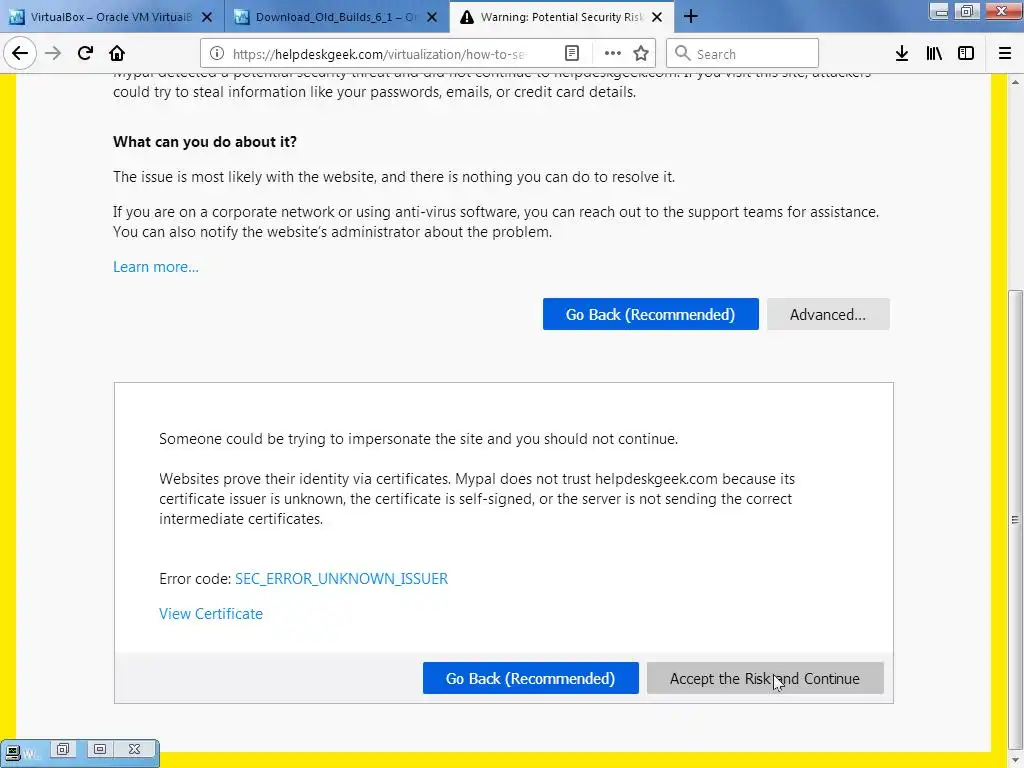
Task: Click the upper Go Back (Recommended) button
Action: [x=650, y=314]
